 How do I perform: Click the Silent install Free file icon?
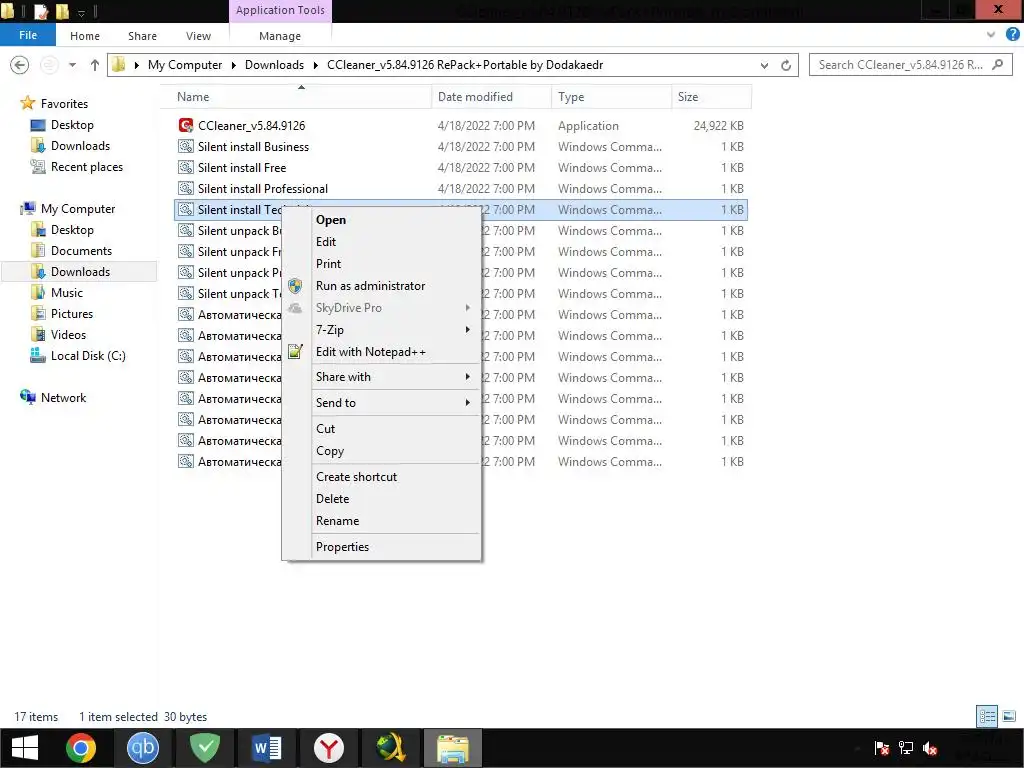point(185,167)
